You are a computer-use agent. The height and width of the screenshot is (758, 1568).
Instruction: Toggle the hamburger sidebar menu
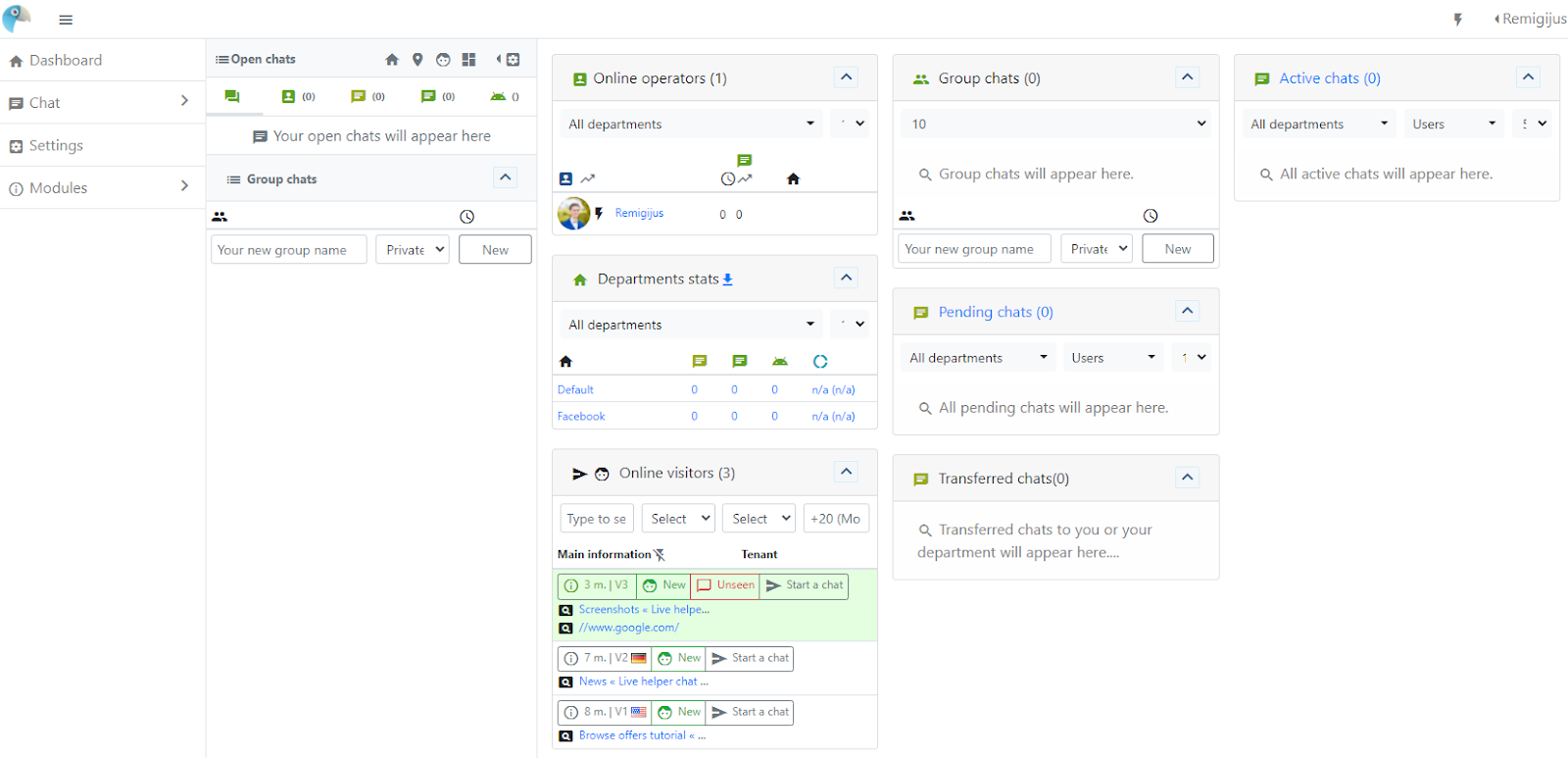click(66, 20)
